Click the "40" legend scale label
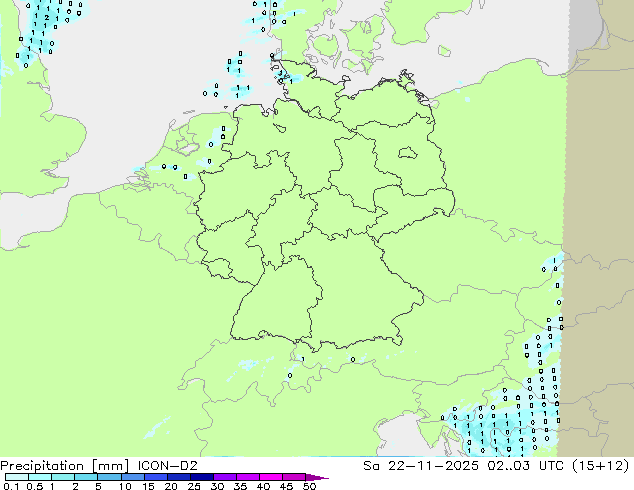Screen dimensions: 634x490 click(x=263, y=486)
